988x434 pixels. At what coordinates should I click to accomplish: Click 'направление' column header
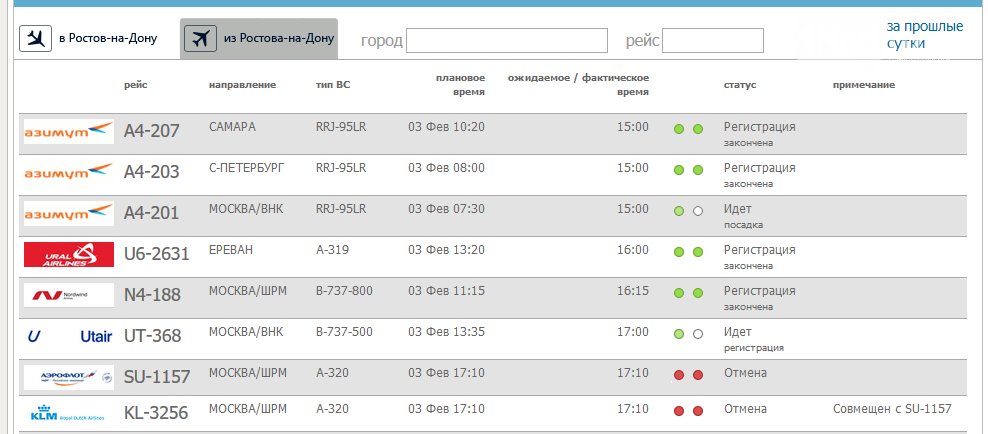pos(242,85)
